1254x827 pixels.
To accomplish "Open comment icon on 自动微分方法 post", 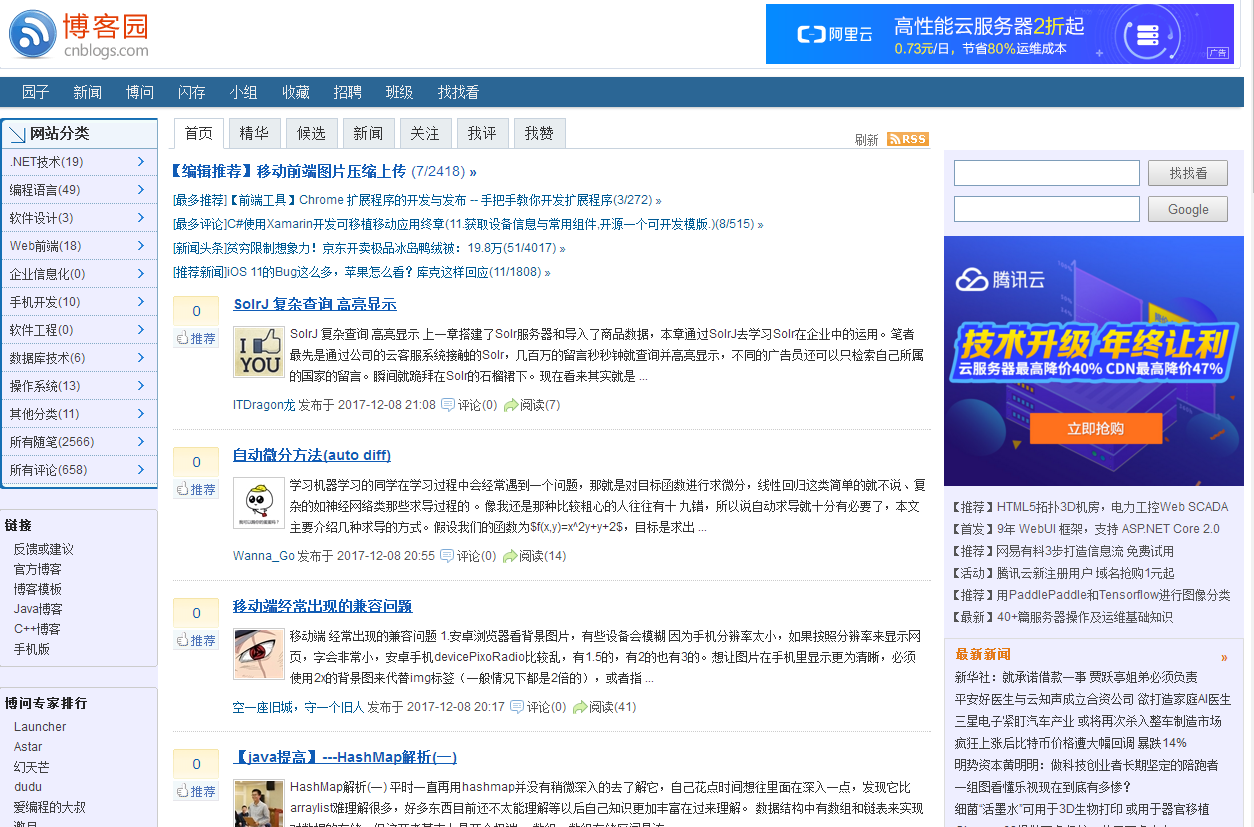I will 447,556.
